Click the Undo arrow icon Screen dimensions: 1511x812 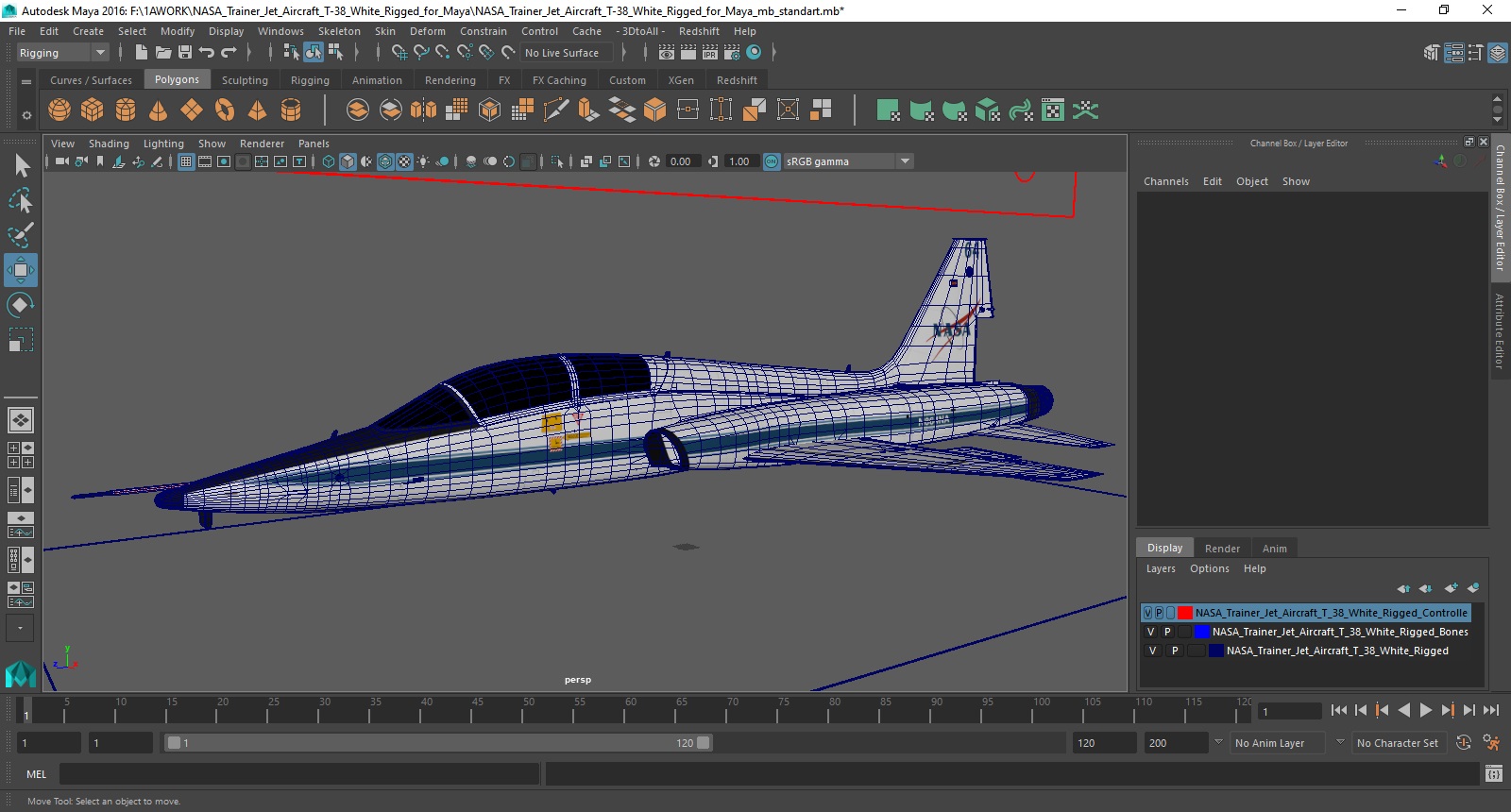pos(207,53)
